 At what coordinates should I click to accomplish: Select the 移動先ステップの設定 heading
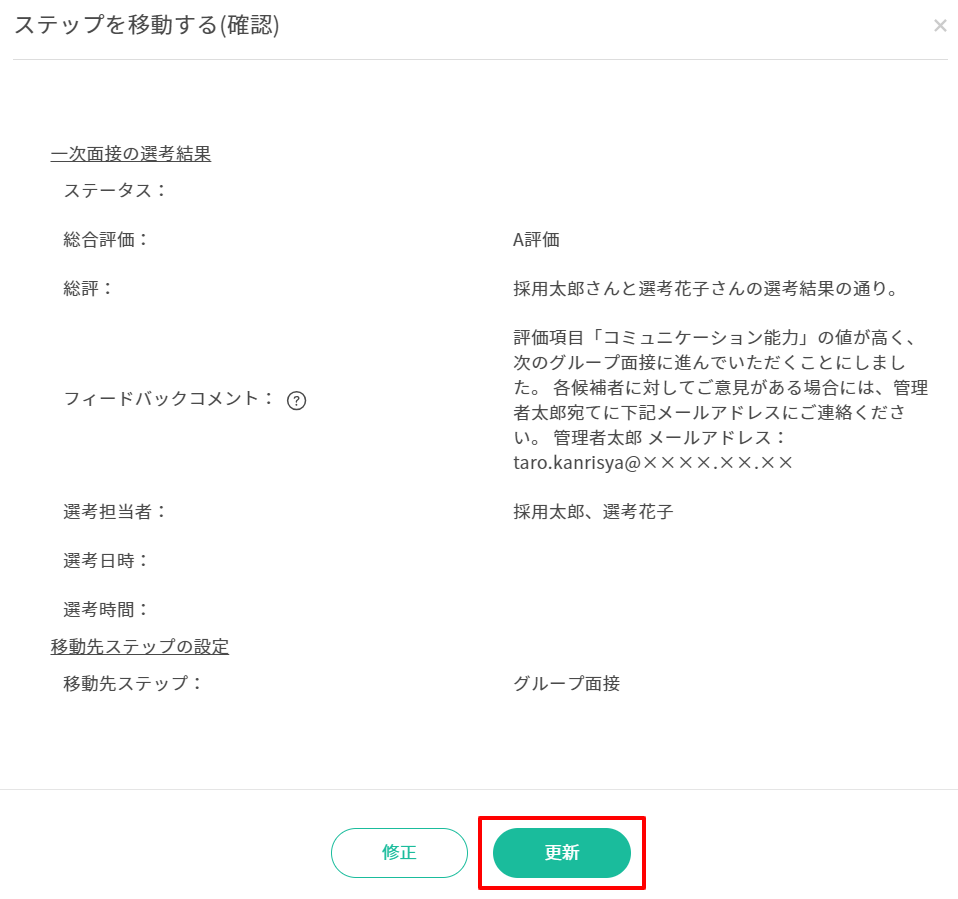coord(139,647)
